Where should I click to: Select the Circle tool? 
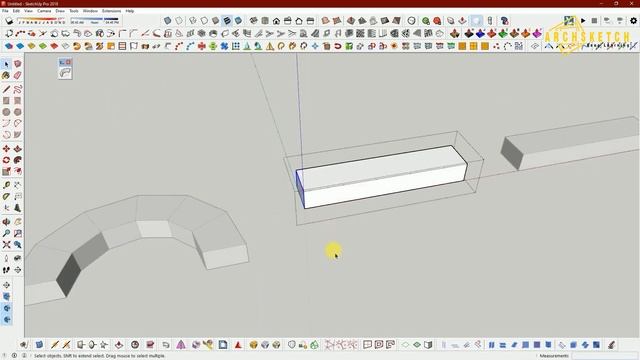(x=6, y=112)
